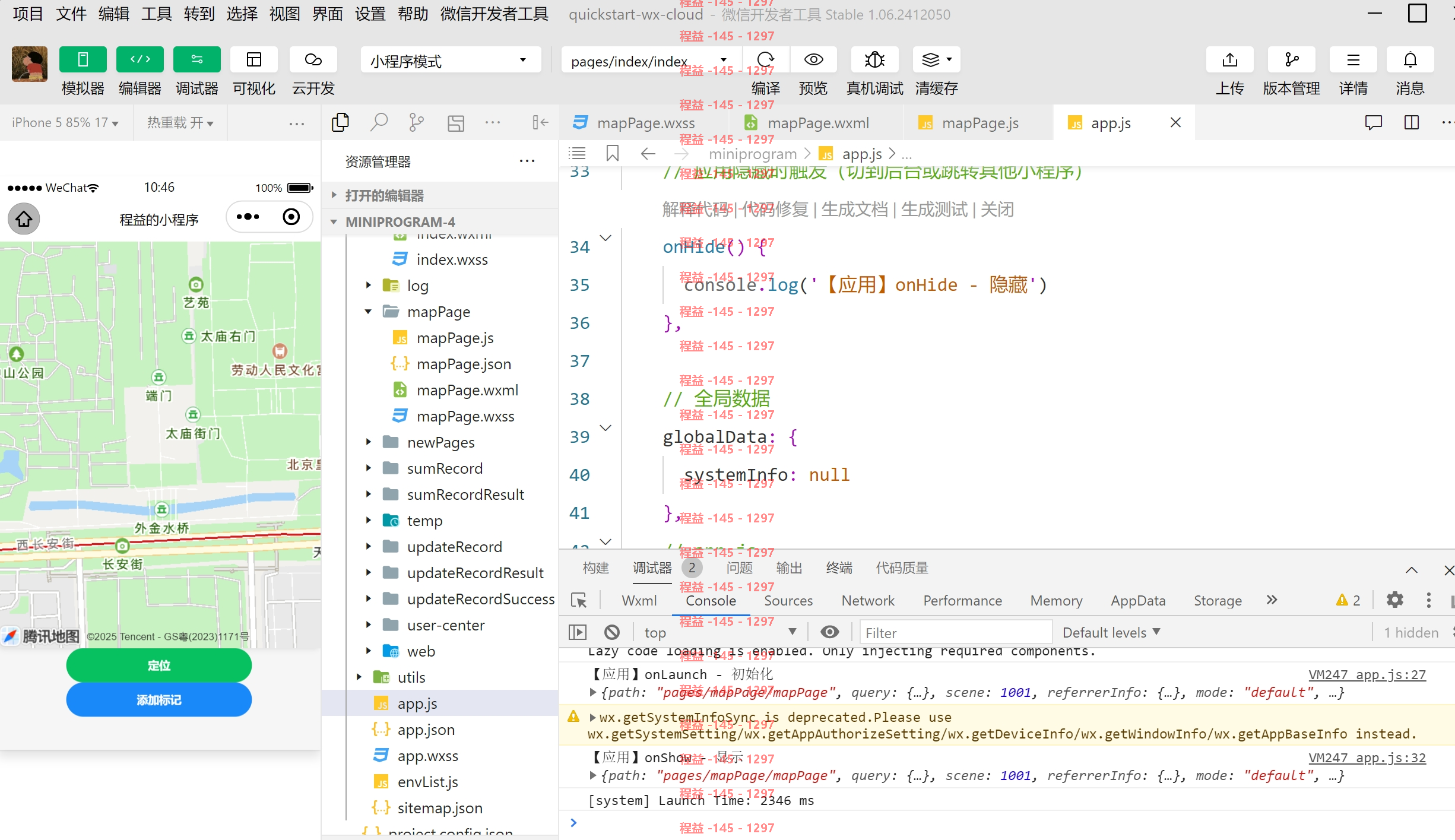The image size is (1455, 840).
Task: Click 生成文档 code lens link
Action: [854, 210]
